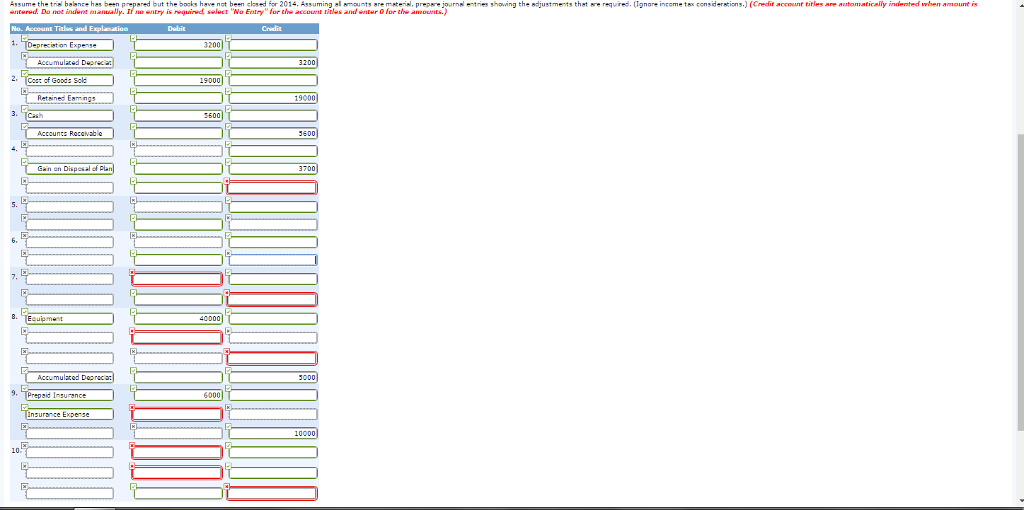1024x510 pixels.
Task: Select the debit field showing 40000
Action: [179, 319]
